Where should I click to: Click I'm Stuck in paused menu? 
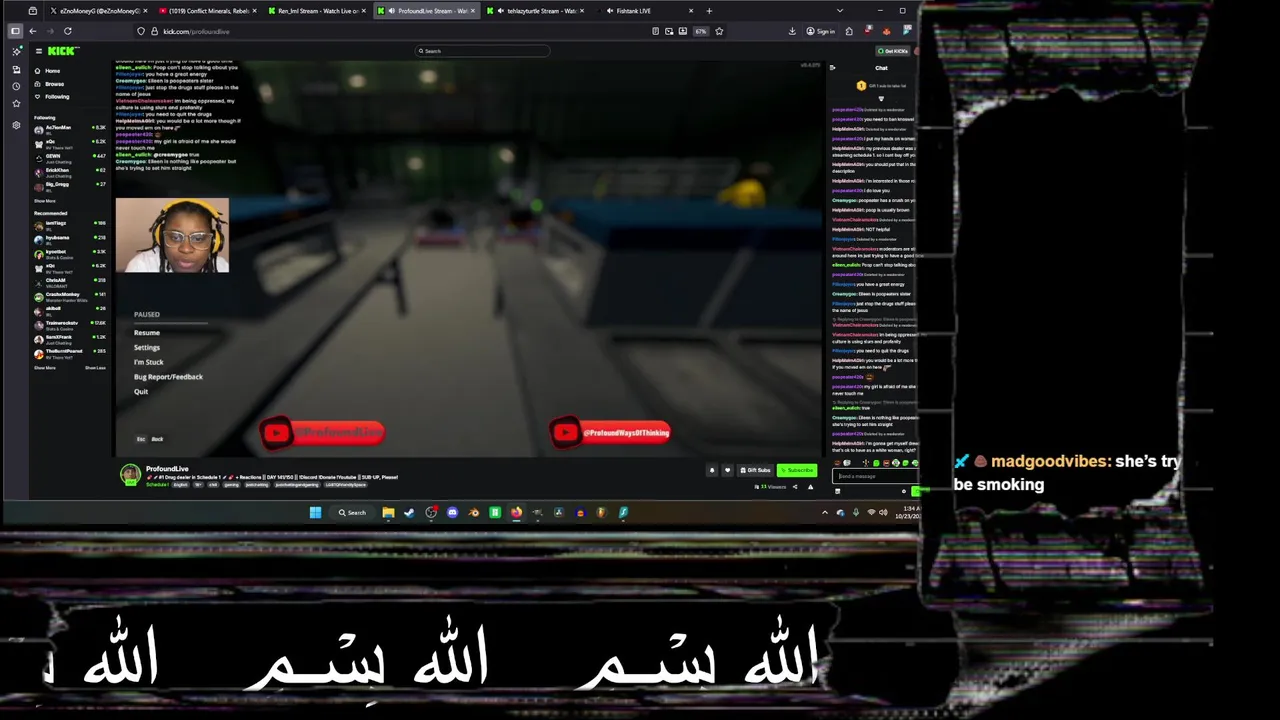click(x=149, y=362)
